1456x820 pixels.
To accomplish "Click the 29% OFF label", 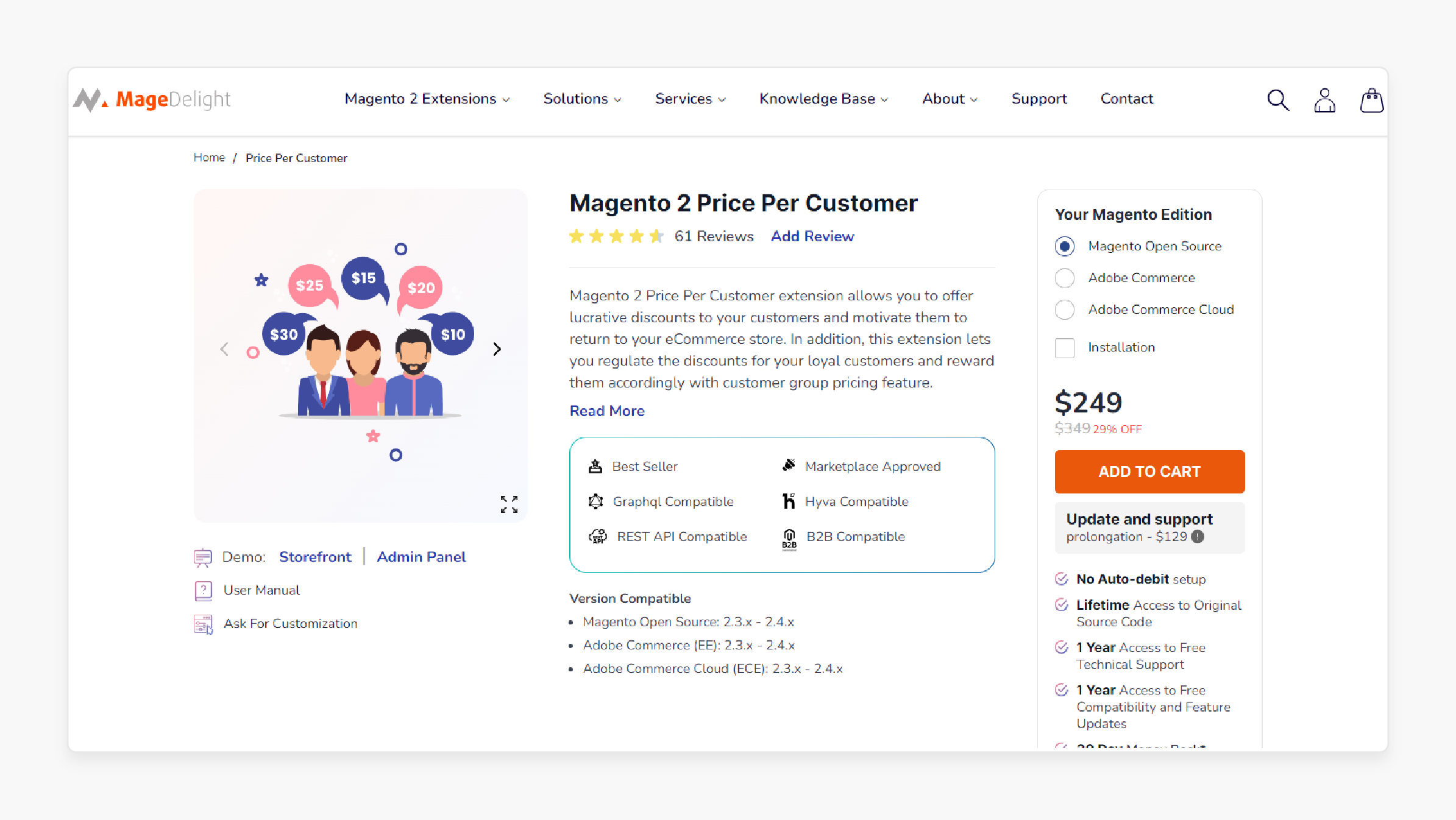I will pos(1117,429).
